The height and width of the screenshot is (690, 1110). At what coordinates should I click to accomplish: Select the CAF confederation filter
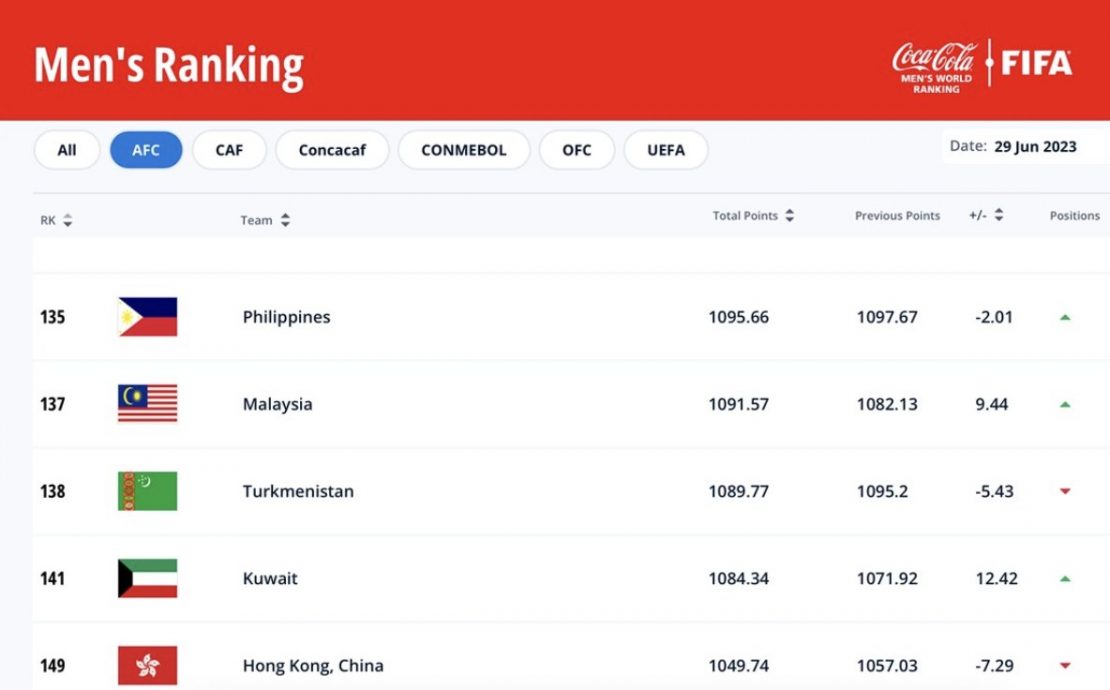[x=229, y=150]
